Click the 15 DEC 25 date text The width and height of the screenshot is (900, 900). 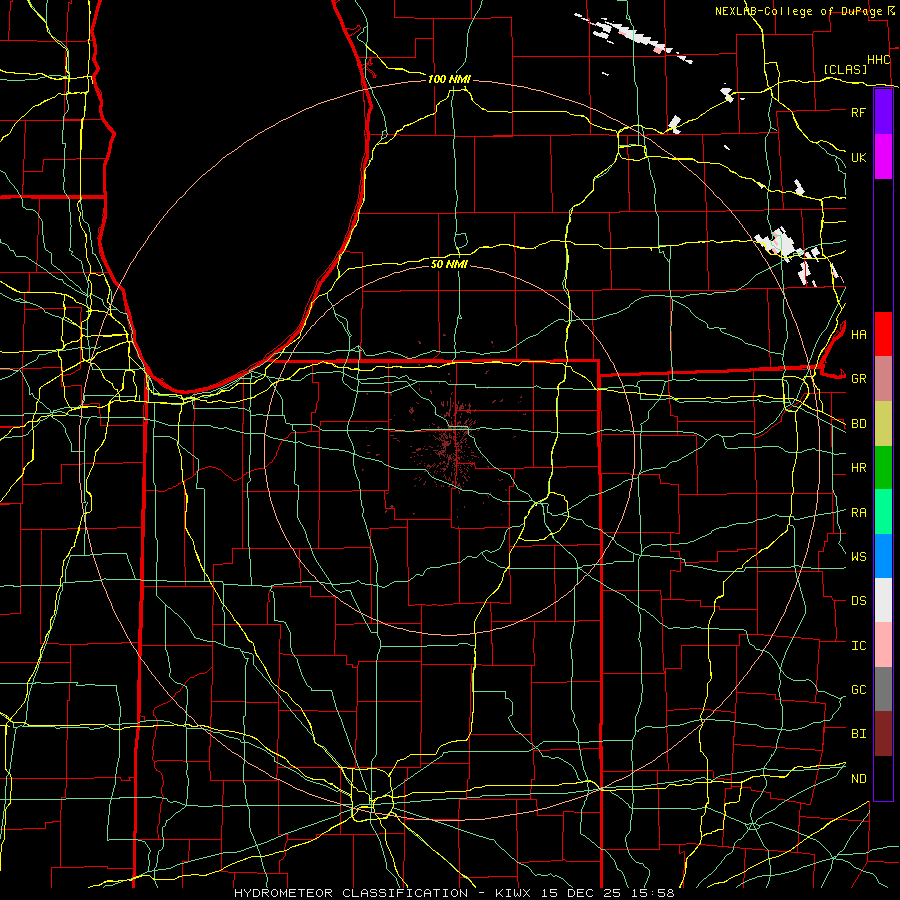(580, 893)
